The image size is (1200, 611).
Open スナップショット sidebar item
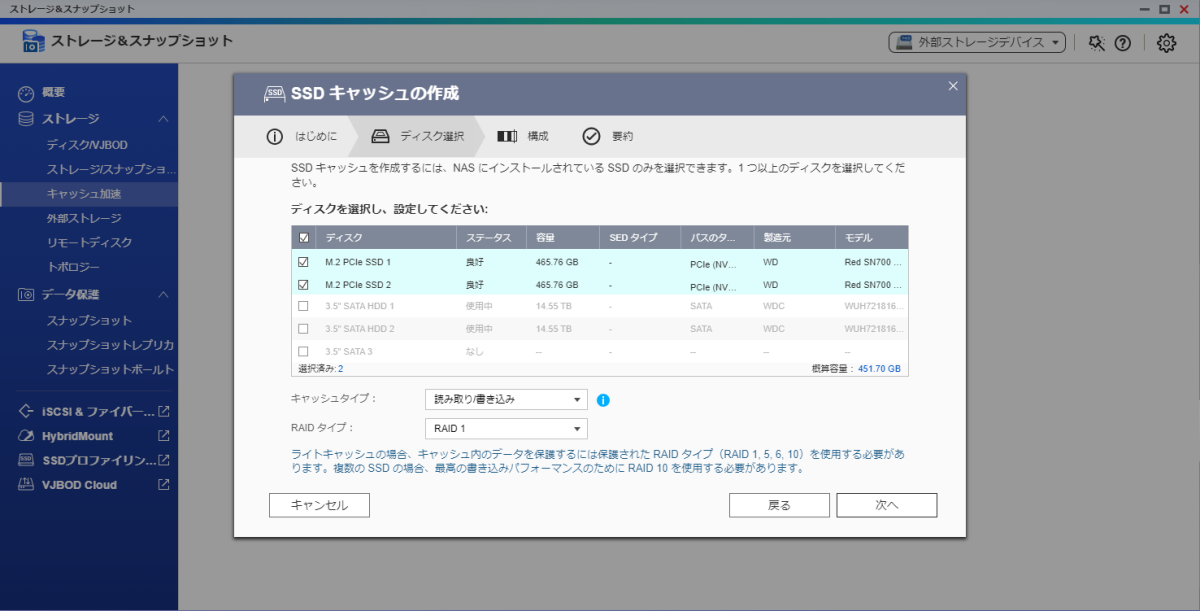pyautogui.click(x=89, y=321)
